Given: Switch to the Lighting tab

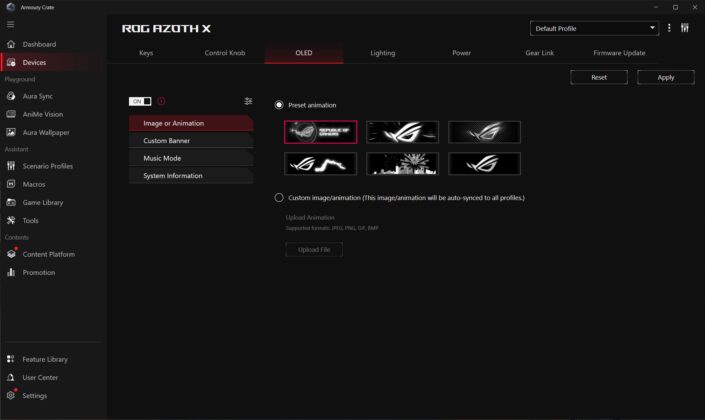Looking at the screenshot, I should click(x=383, y=53).
